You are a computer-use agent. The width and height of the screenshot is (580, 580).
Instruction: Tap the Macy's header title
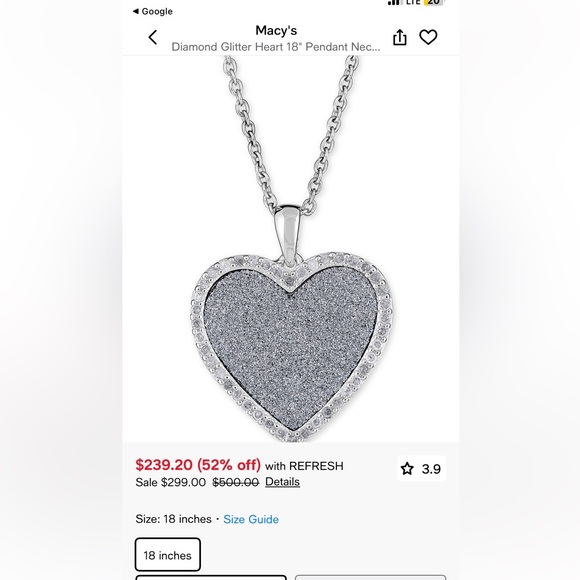(276, 30)
